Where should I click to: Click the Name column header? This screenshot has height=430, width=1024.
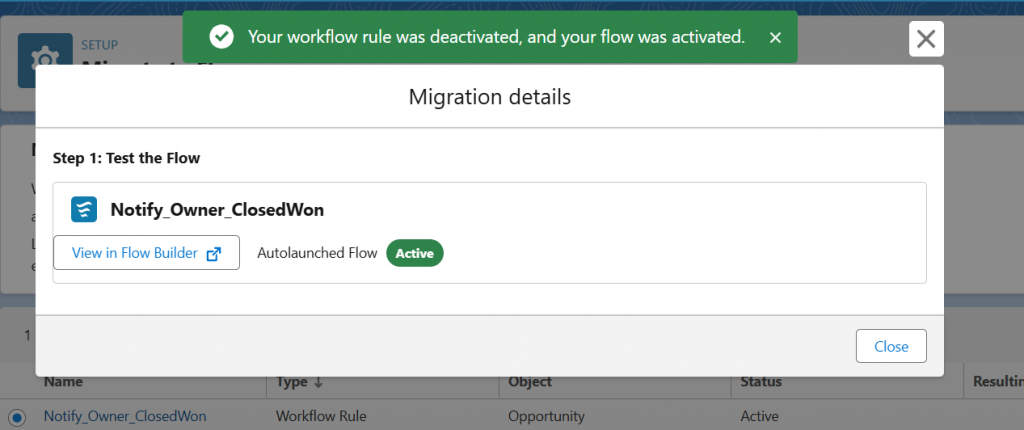(x=63, y=382)
